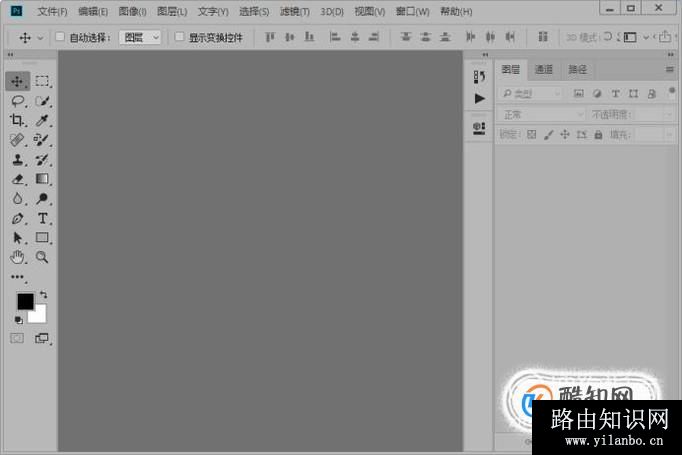Image resolution: width=682 pixels, height=455 pixels.
Task: Open the Actions panel play icon
Action: tap(479, 98)
